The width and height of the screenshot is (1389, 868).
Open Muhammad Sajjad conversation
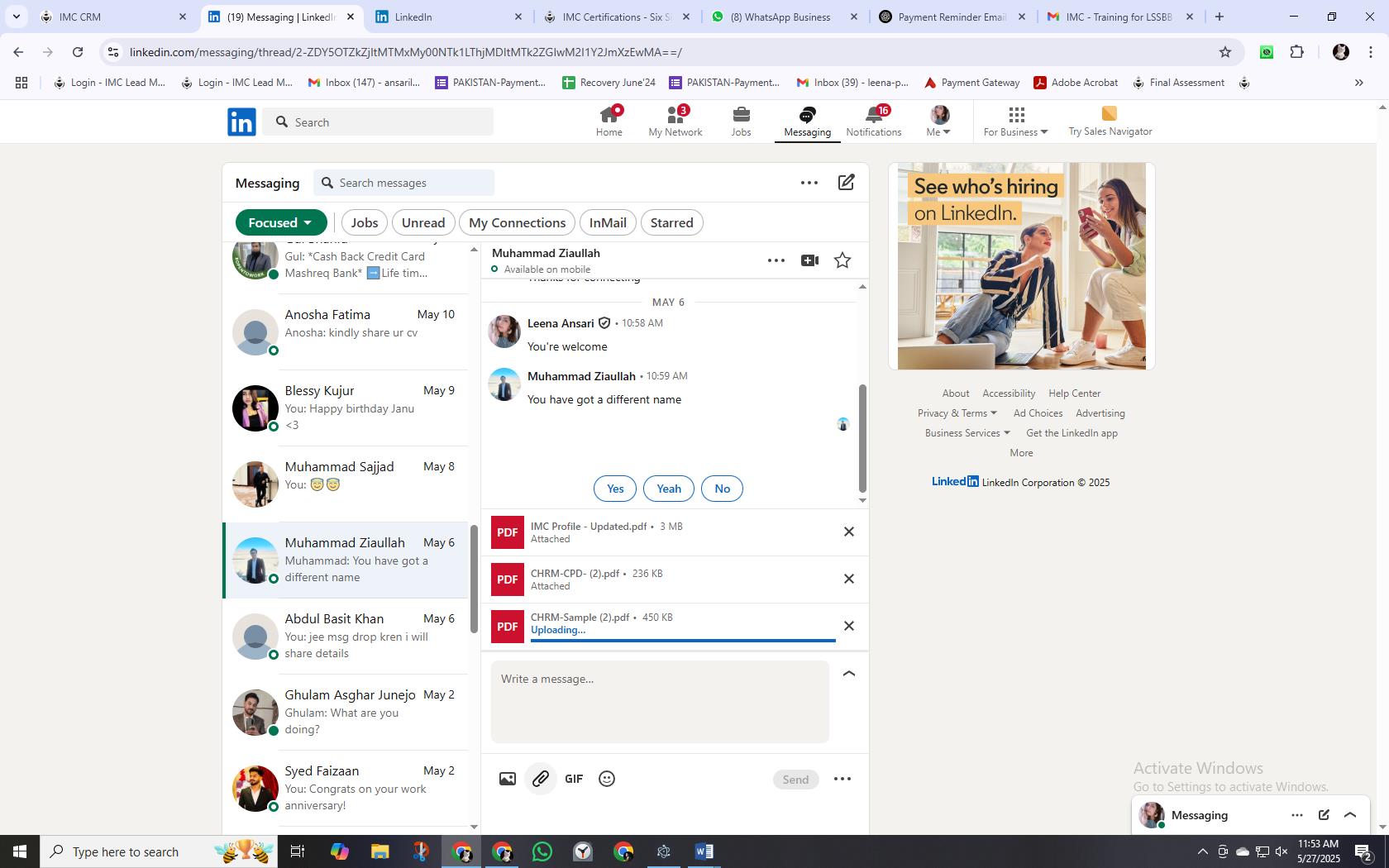[x=346, y=484]
